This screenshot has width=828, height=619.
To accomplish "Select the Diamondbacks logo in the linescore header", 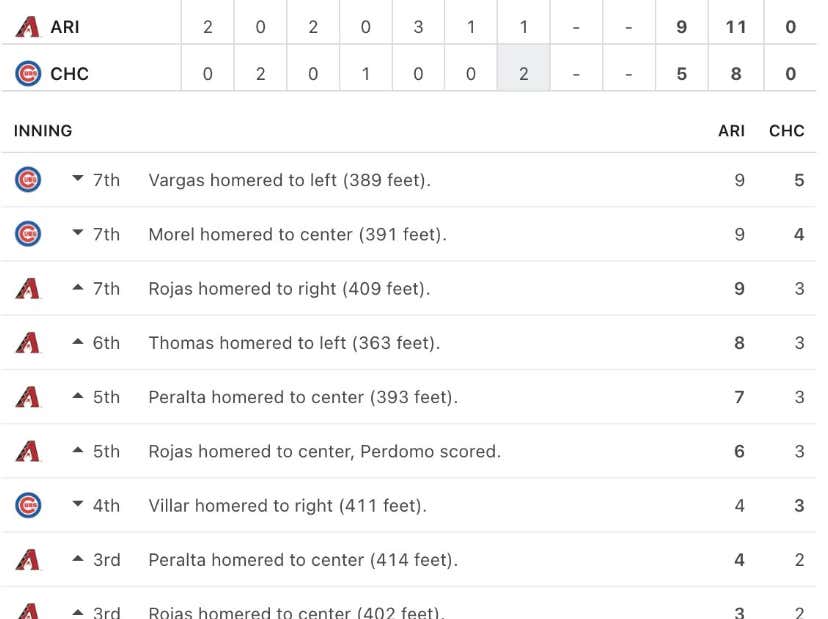I will [x=27, y=26].
